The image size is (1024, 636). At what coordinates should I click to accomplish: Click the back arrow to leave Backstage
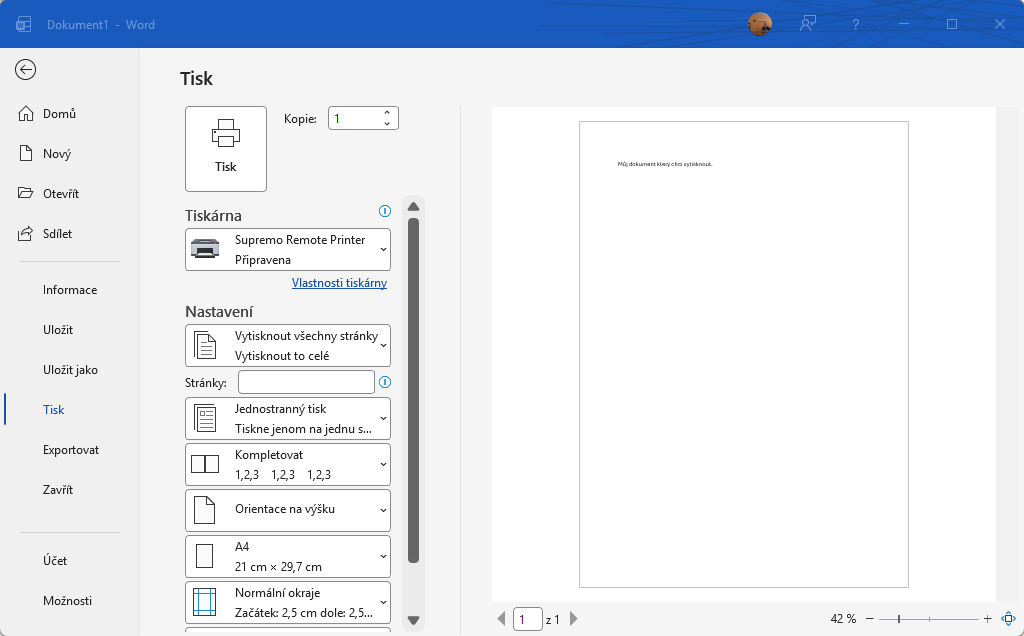click(x=25, y=70)
